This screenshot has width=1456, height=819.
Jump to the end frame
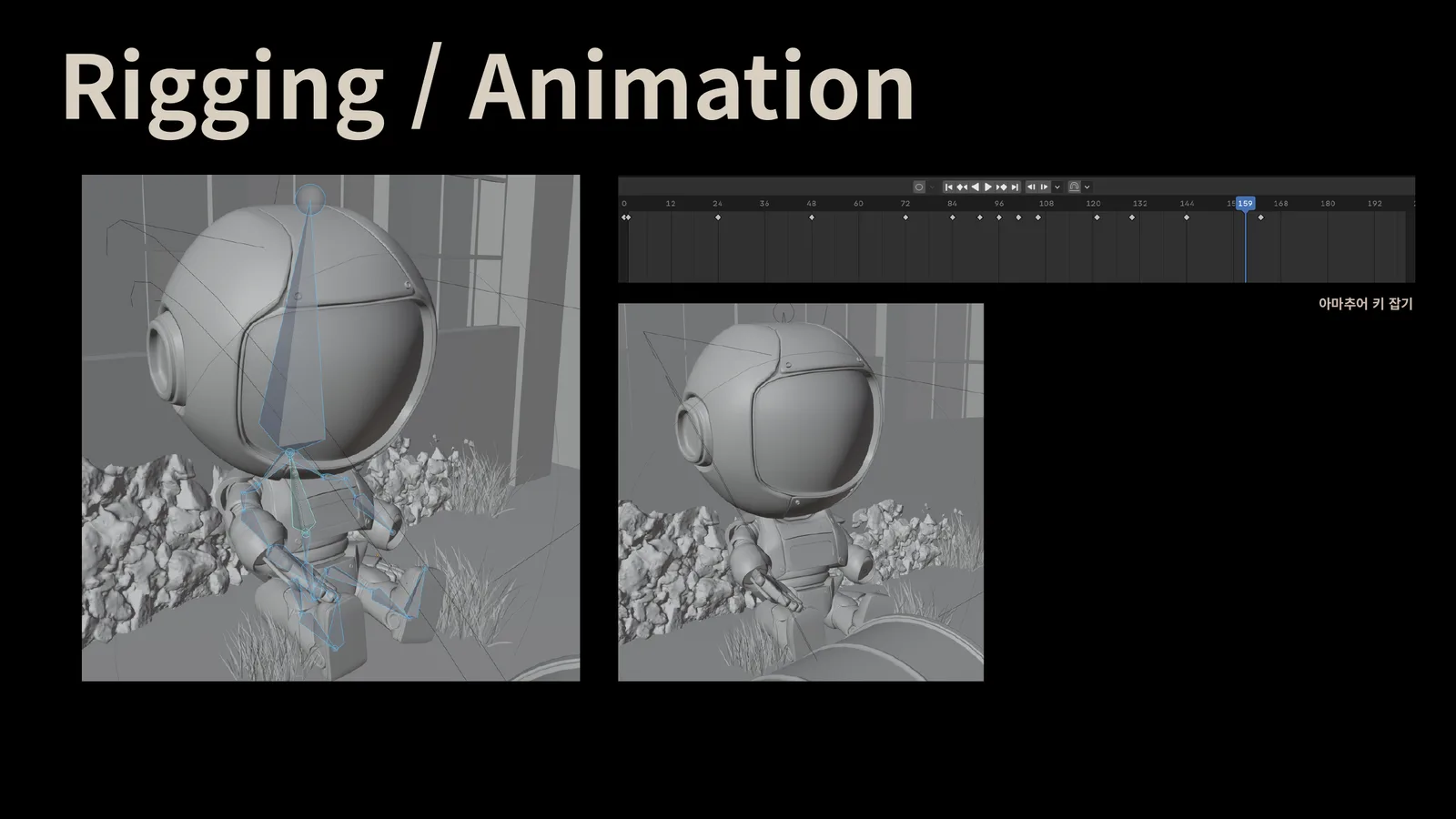click(x=1015, y=187)
